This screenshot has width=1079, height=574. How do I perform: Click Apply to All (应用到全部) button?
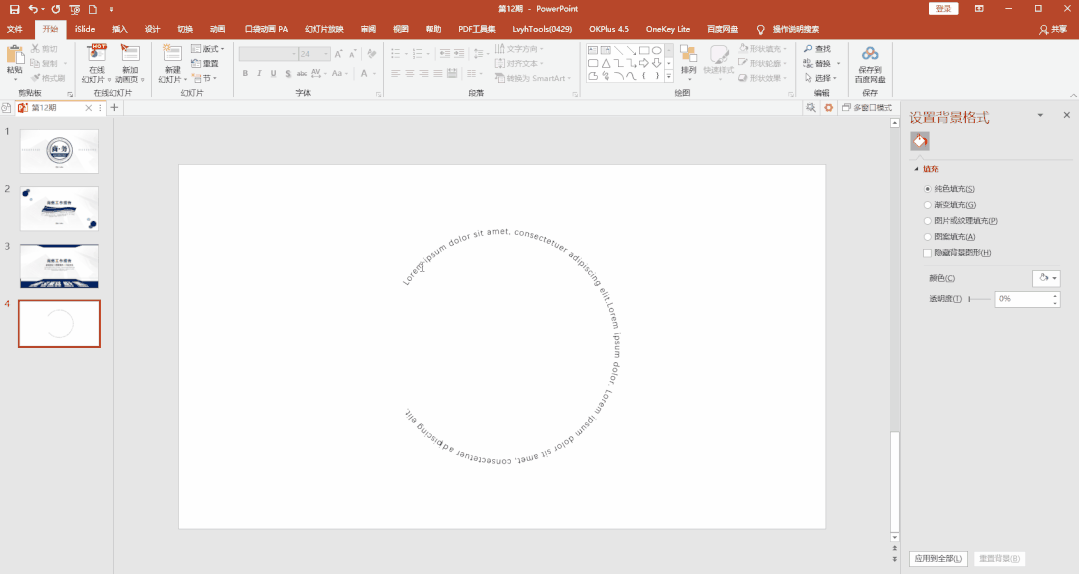click(x=938, y=559)
